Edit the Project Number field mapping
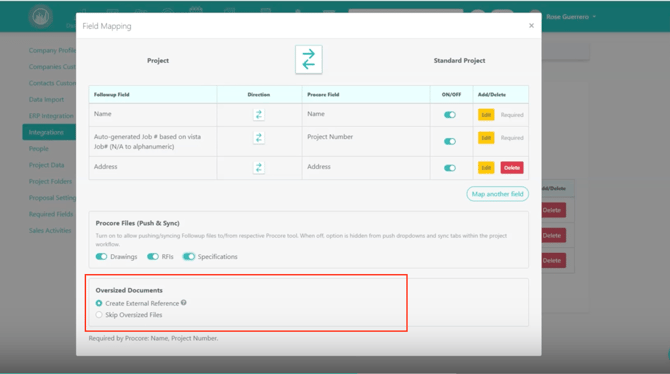Screen dimensions: 670x374 pos(486,138)
